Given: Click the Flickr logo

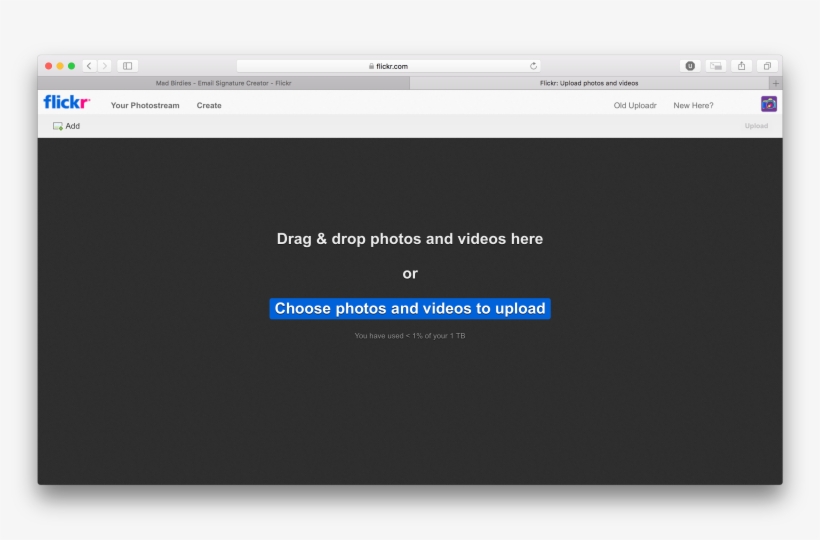Looking at the screenshot, I should (x=66, y=102).
